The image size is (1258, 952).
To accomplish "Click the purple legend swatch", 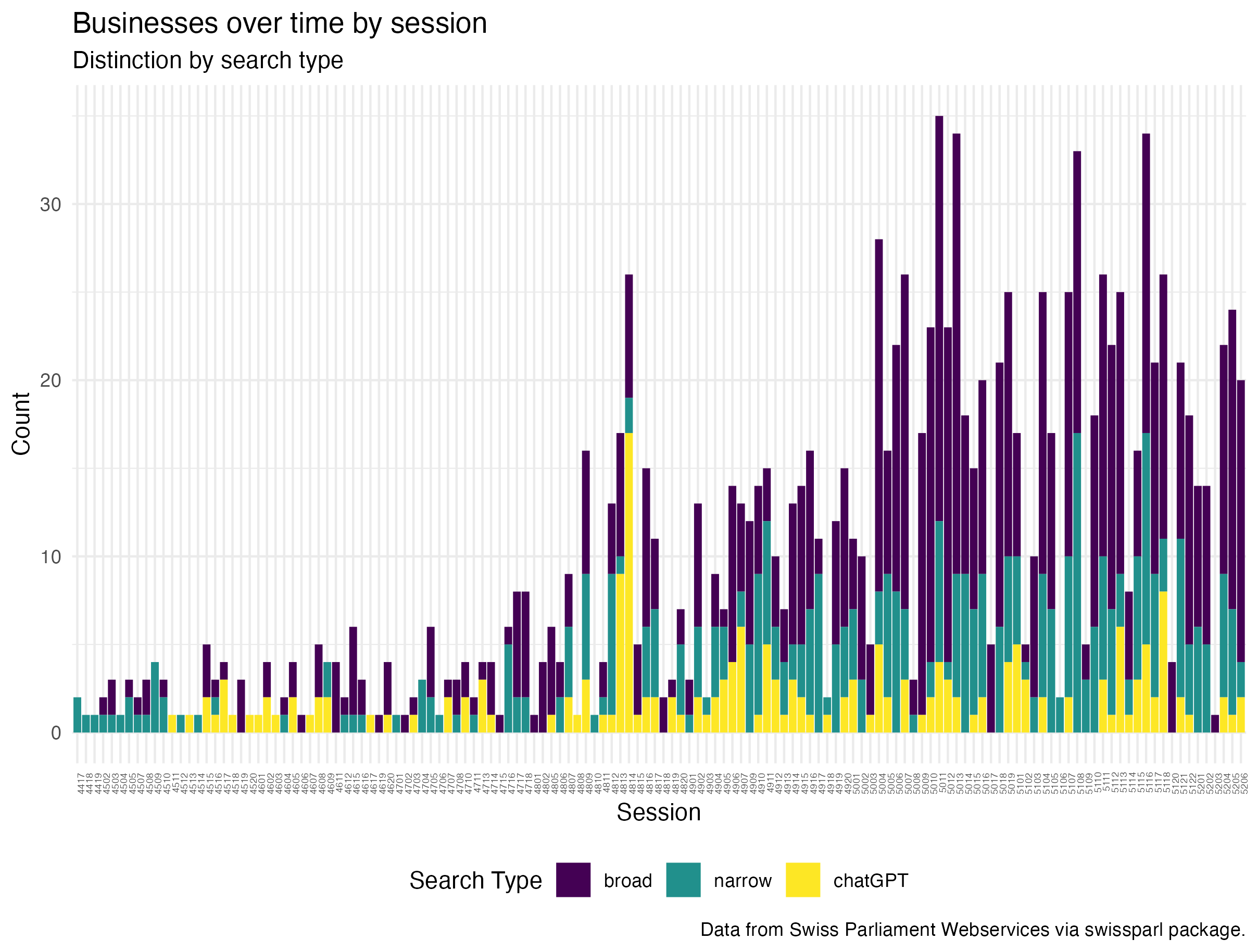I will pos(573,880).
